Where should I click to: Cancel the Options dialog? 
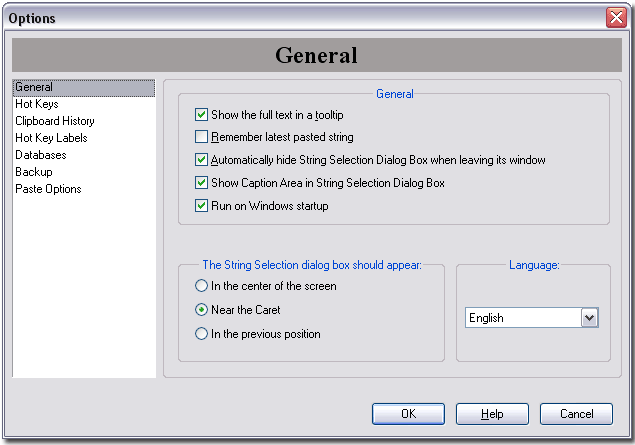click(x=576, y=414)
